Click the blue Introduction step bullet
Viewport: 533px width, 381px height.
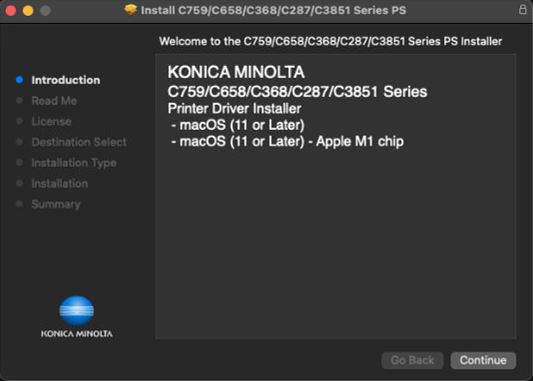[19, 80]
